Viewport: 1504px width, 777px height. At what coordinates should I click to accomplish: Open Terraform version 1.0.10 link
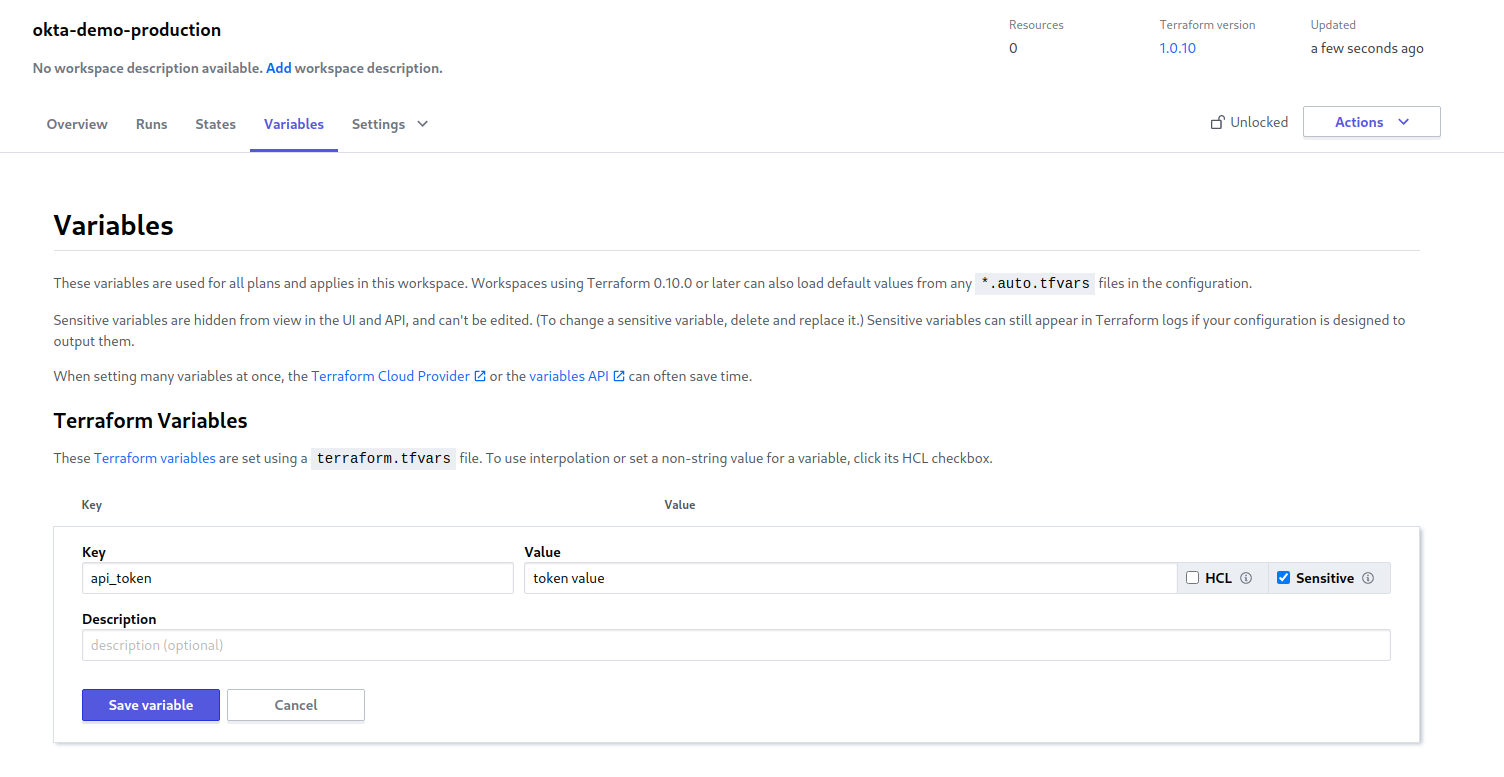1177,48
